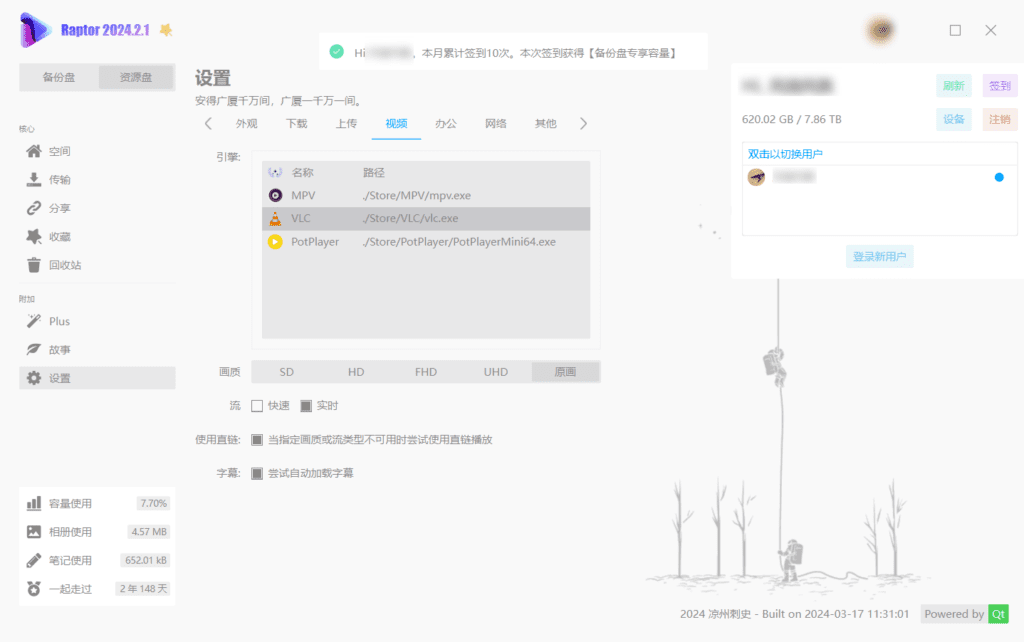The width and height of the screenshot is (1024, 642).
Task: Click right chevron of settings tabs
Action: coord(583,123)
